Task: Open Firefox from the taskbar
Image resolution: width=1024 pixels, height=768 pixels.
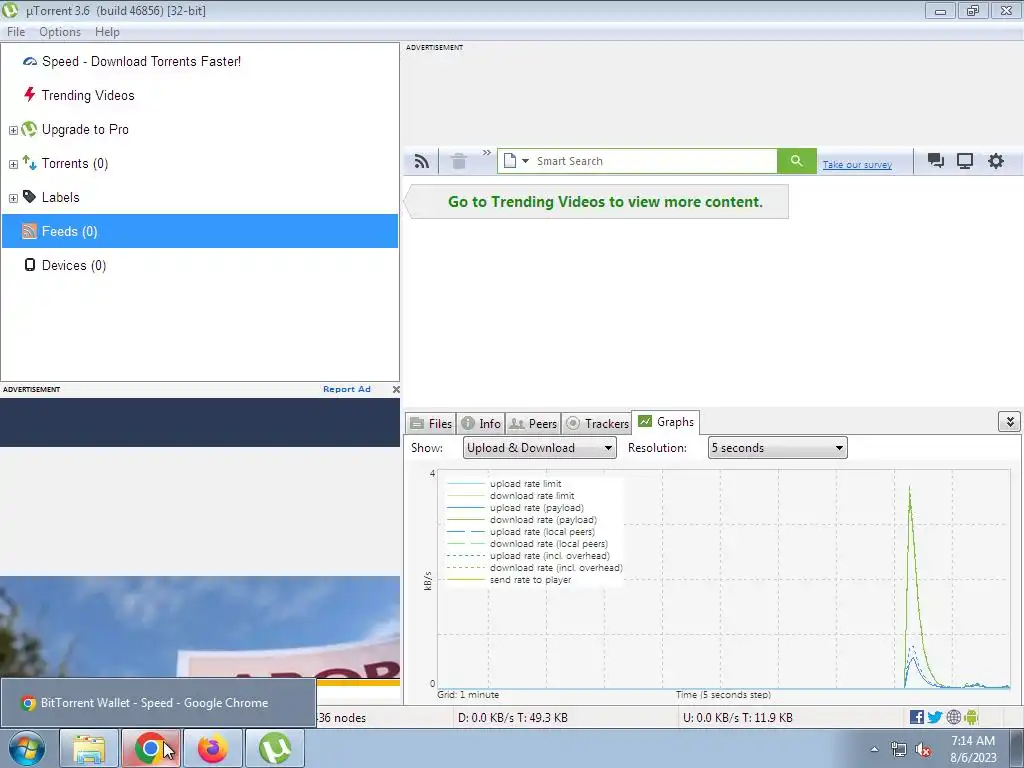Action: point(213,748)
